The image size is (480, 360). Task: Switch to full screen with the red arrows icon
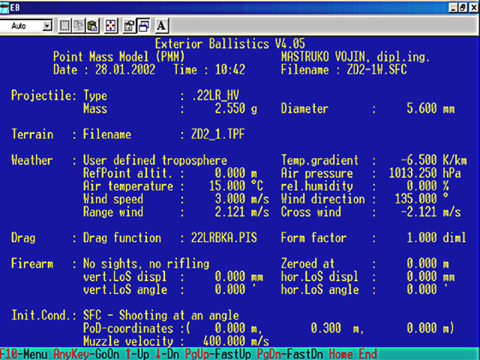coord(111,26)
